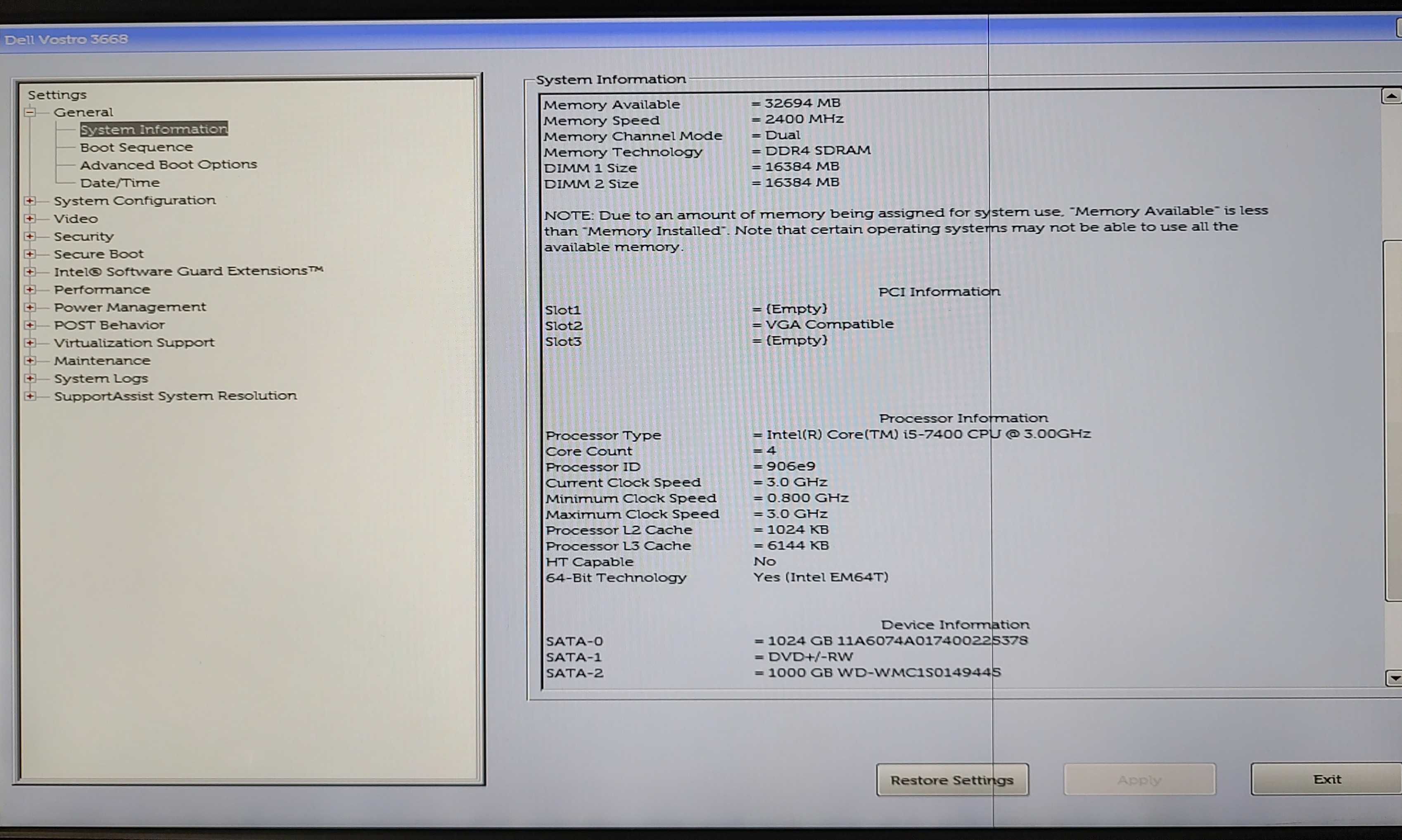1402x840 pixels.
Task: Collapse the General tree node
Action: click(30, 112)
